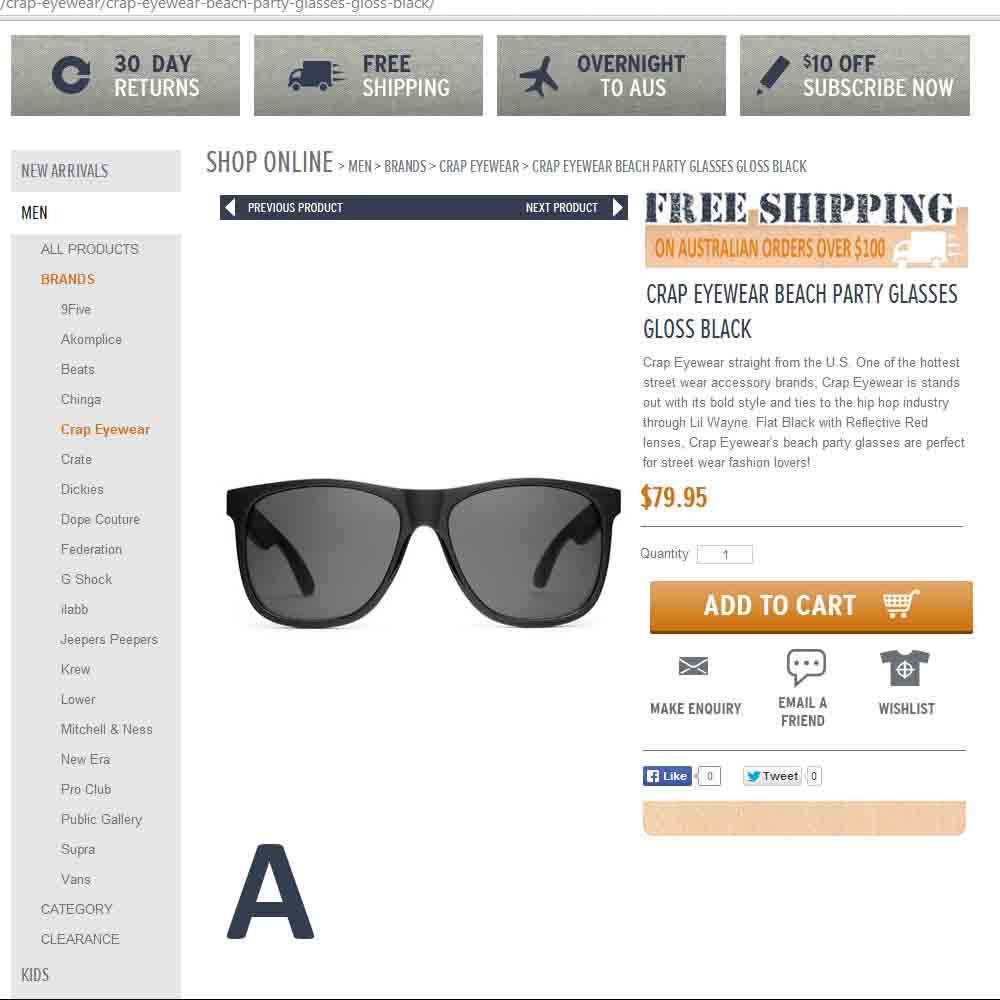Tweet this product
Screen dimensions: 1000x1000
(772, 776)
